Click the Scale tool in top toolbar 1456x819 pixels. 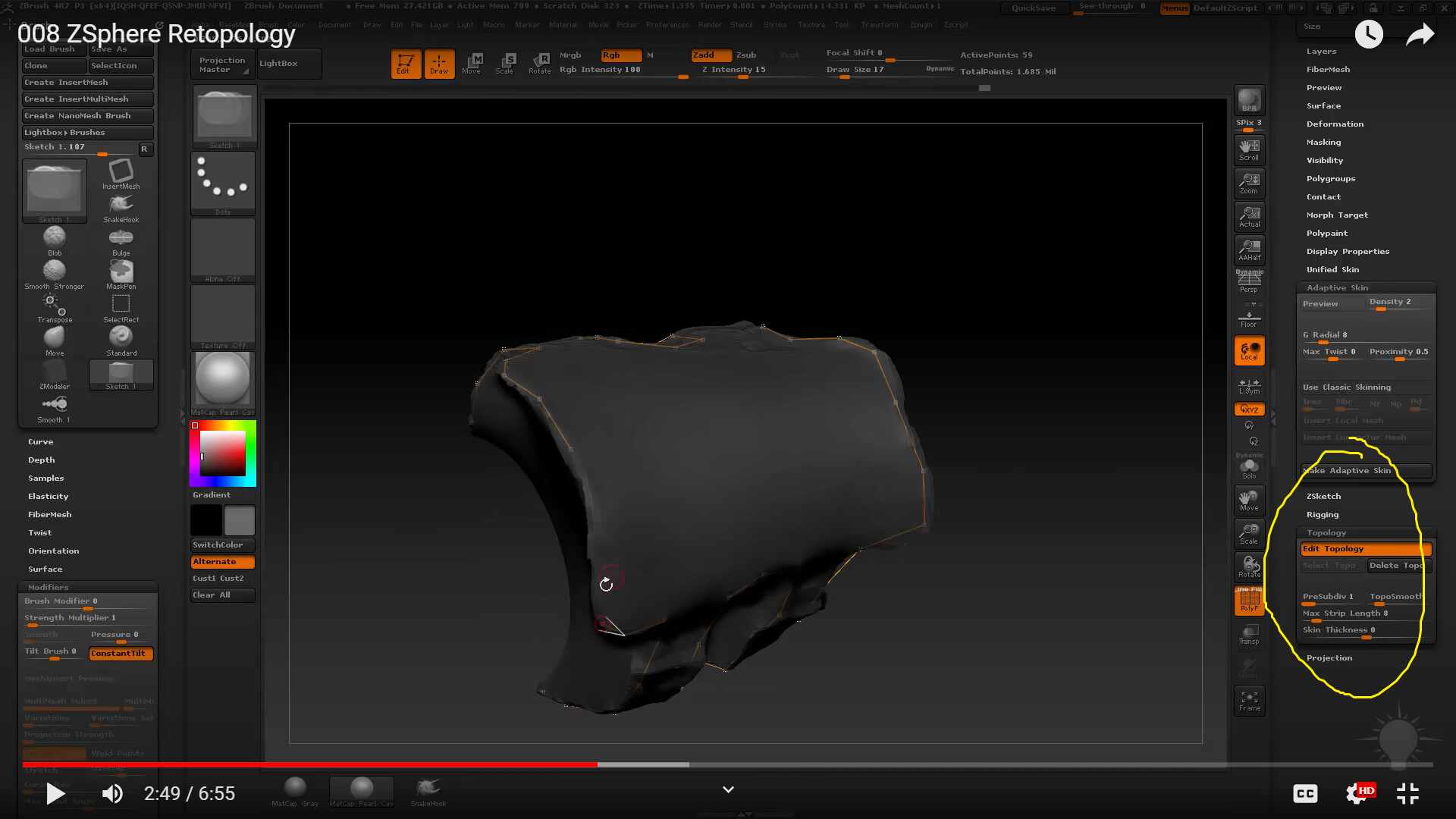pyautogui.click(x=505, y=63)
